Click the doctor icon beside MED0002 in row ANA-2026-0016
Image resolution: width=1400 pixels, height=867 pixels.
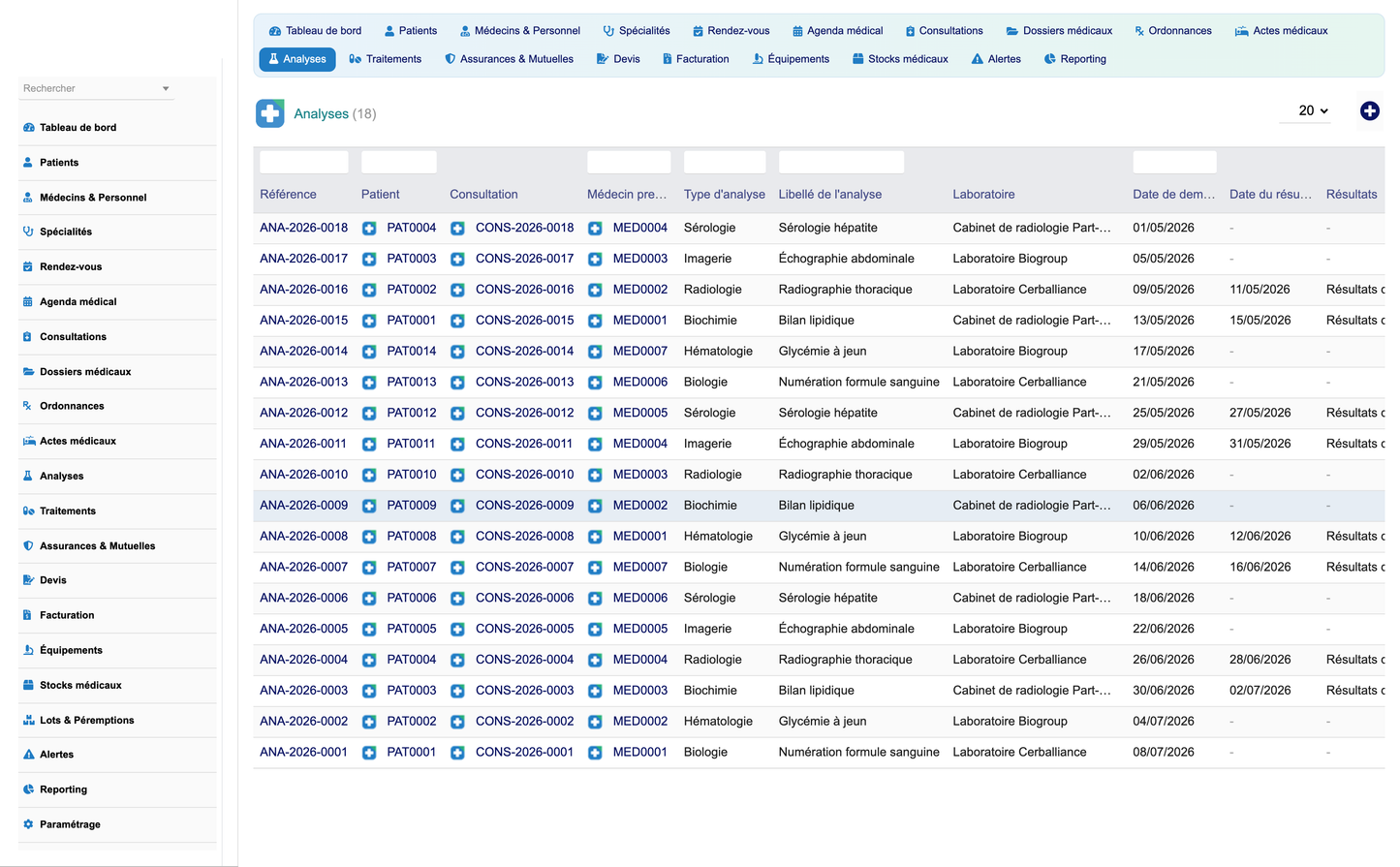(595, 290)
